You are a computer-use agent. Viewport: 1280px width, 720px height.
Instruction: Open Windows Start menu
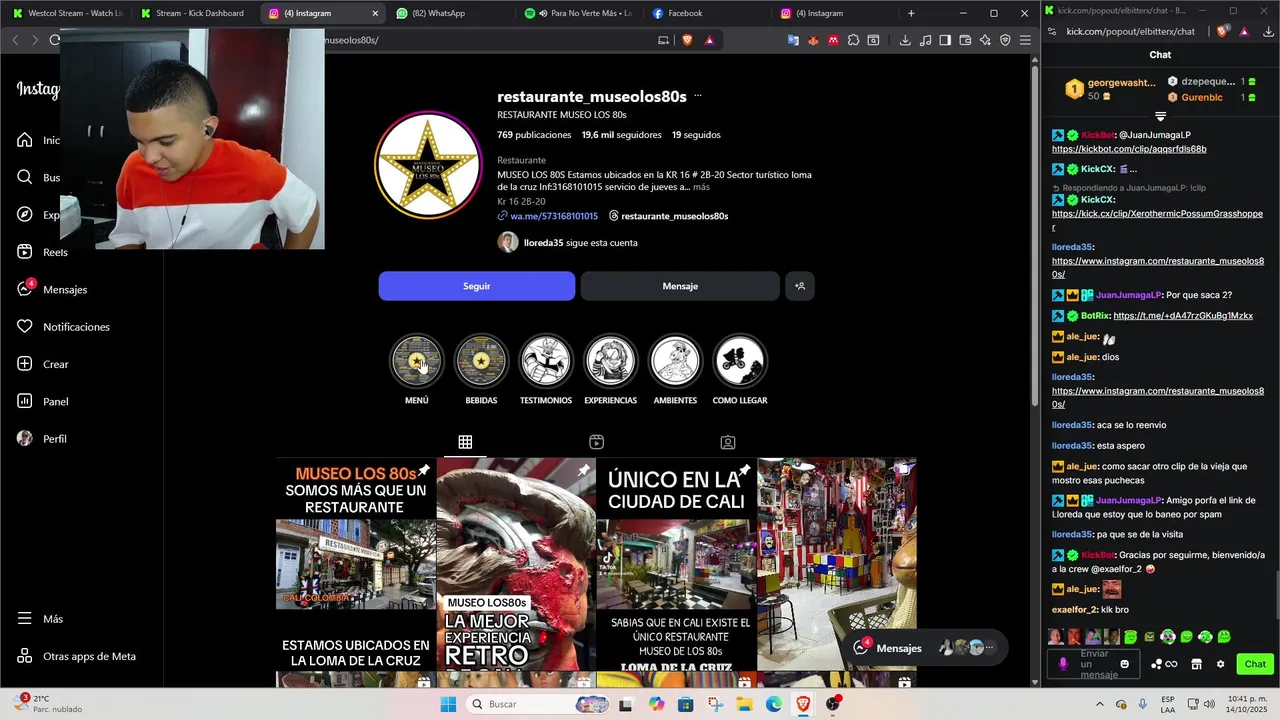click(448, 704)
